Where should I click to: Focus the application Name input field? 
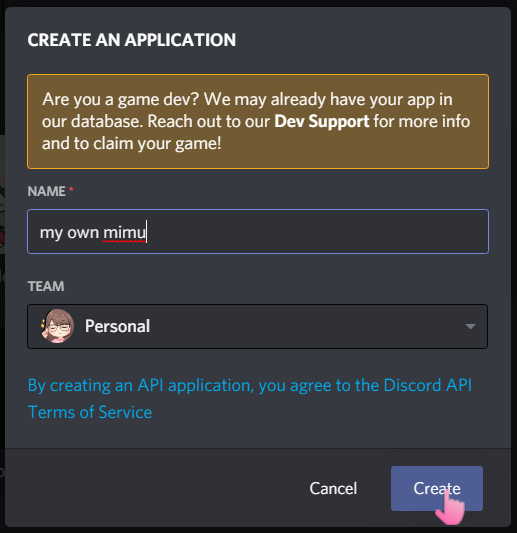pyautogui.click(x=258, y=231)
